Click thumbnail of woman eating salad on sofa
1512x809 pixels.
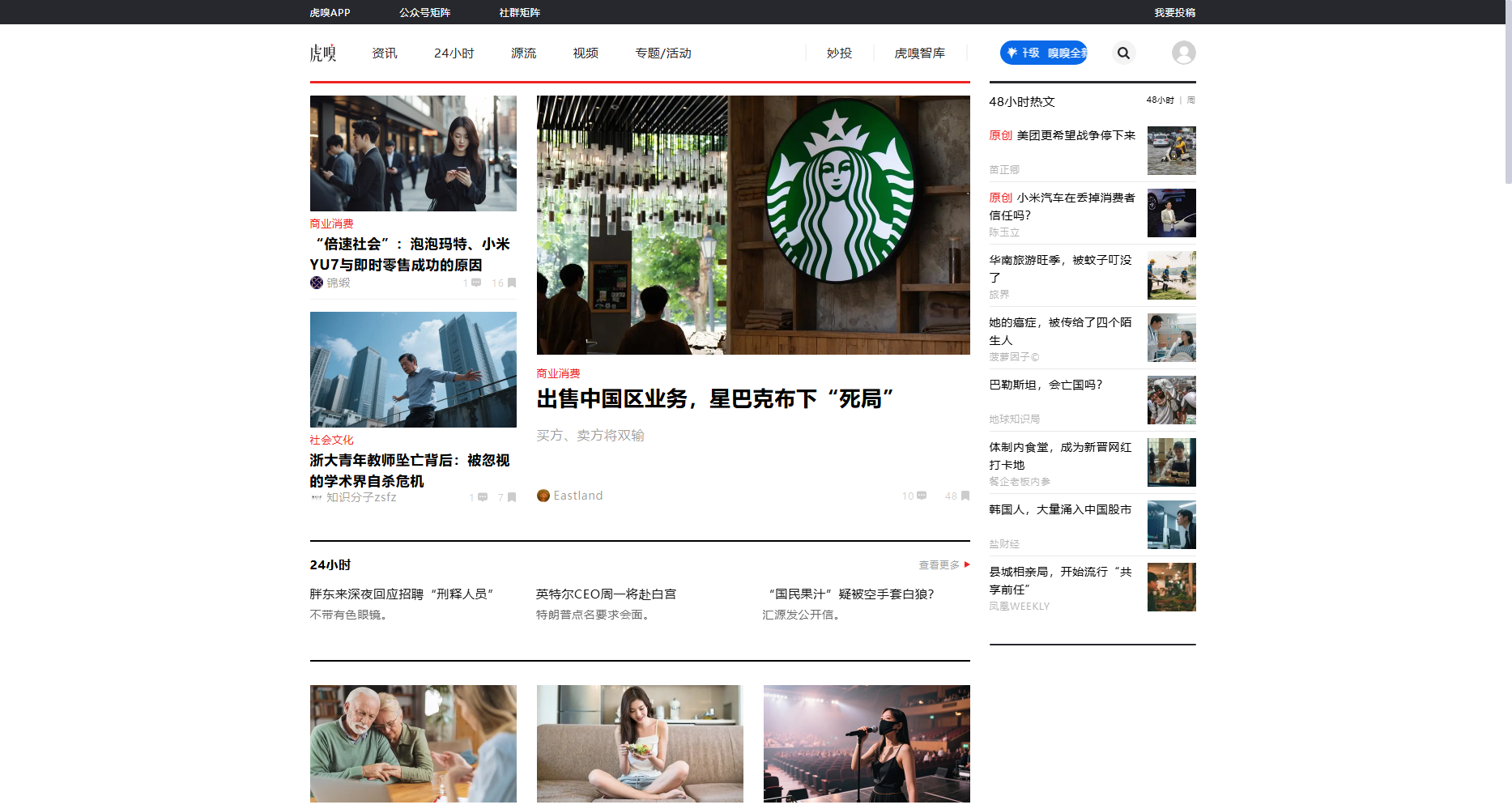[x=640, y=743]
